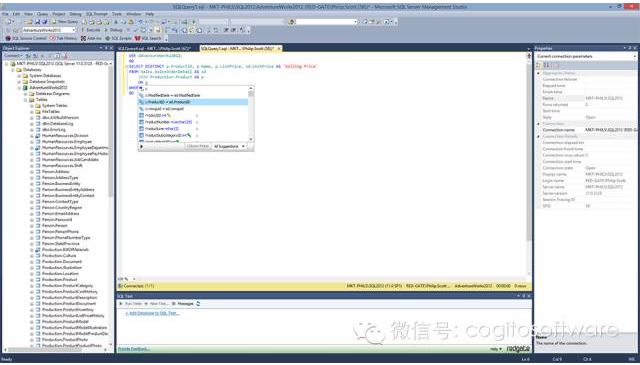Click the alphabetical sort icon in Properties panel
640x365 pixels.
coord(547,65)
